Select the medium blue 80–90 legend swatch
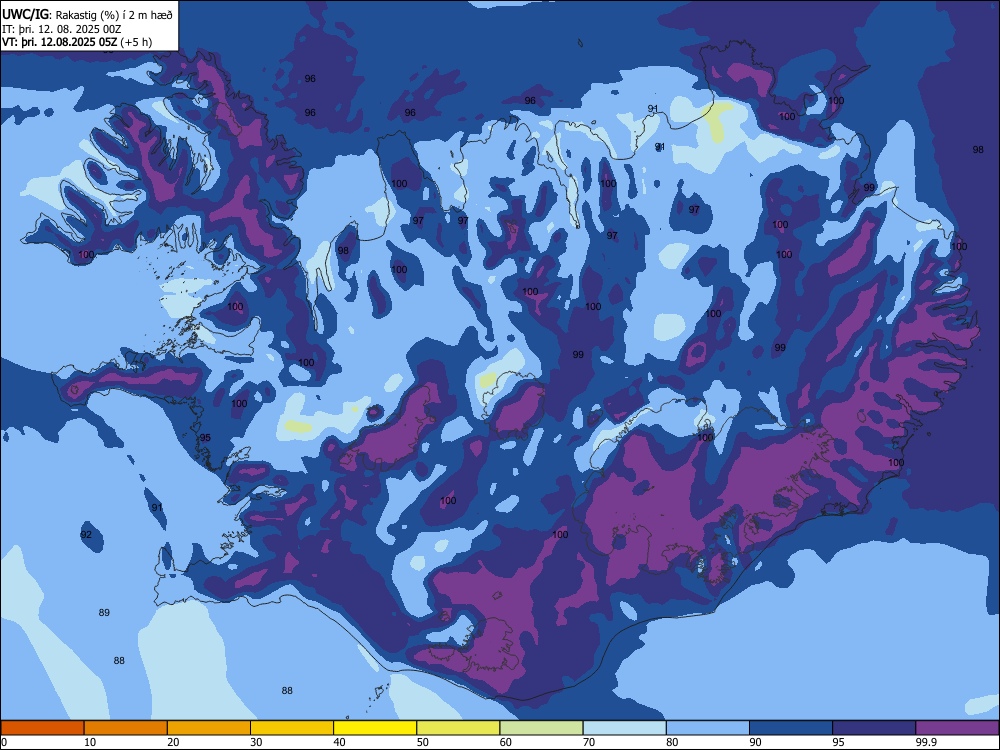The image size is (1000, 750). click(x=707, y=728)
